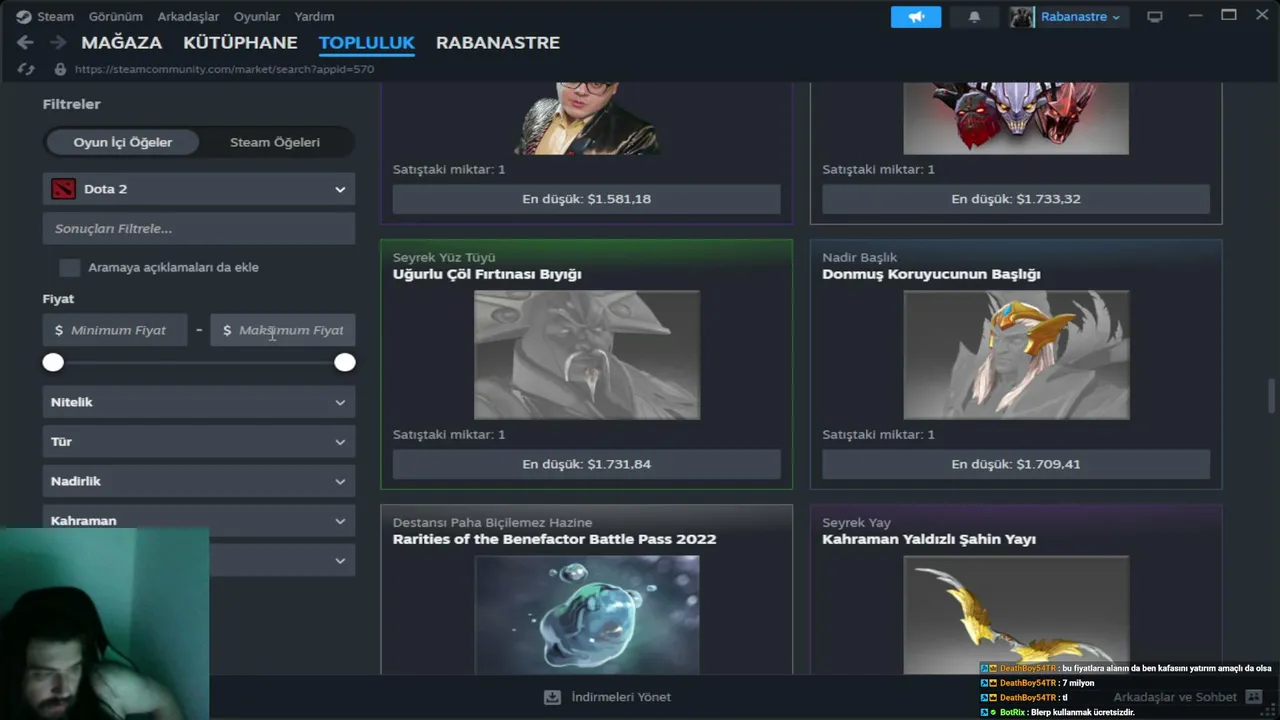Image resolution: width=1280 pixels, height=720 pixels.
Task: Open the RABANASTRE profile tab
Action: point(498,42)
